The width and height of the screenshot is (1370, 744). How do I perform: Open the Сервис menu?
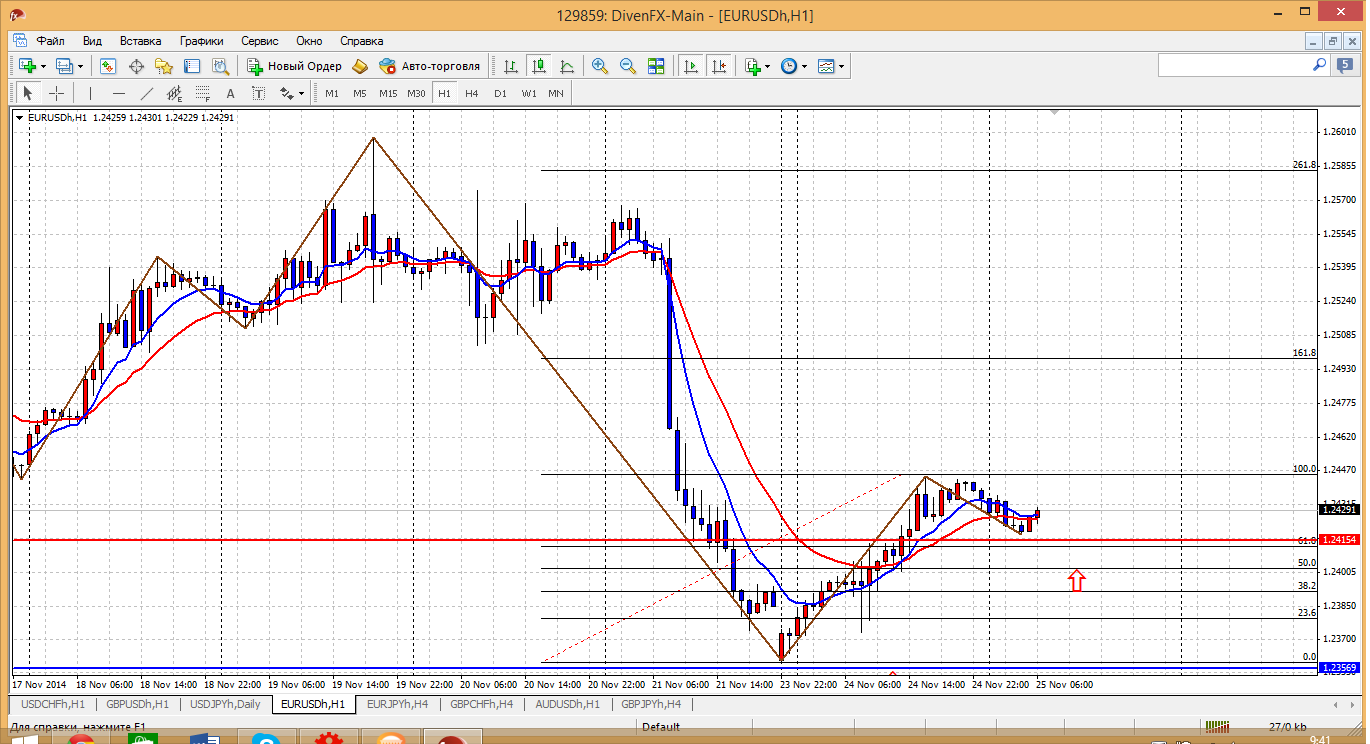tap(260, 41)
